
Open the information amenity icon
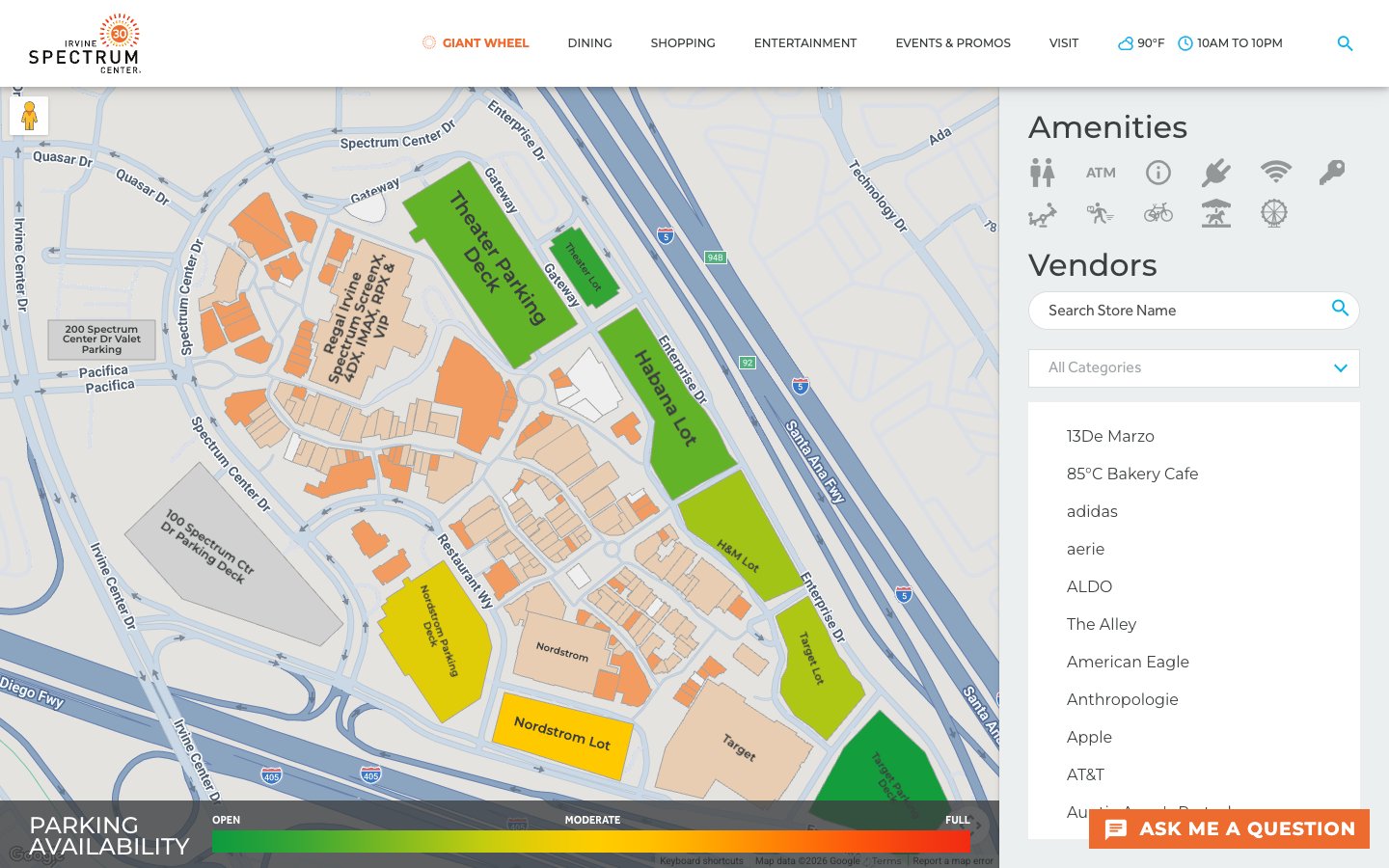pos(1158,172)
